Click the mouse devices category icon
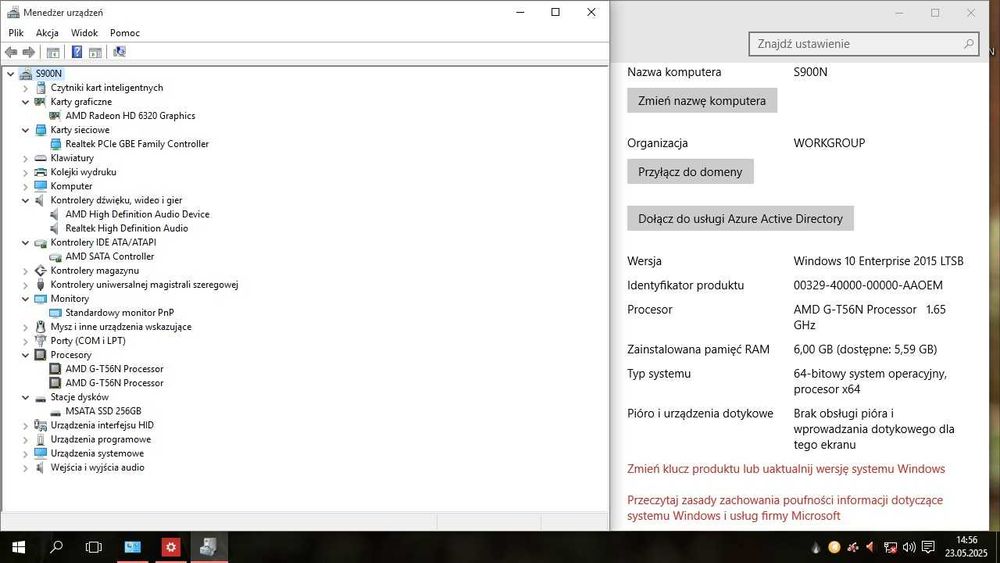Image resolution: width=1000 pixels, height=563 pixels. (x=41, y=326)
